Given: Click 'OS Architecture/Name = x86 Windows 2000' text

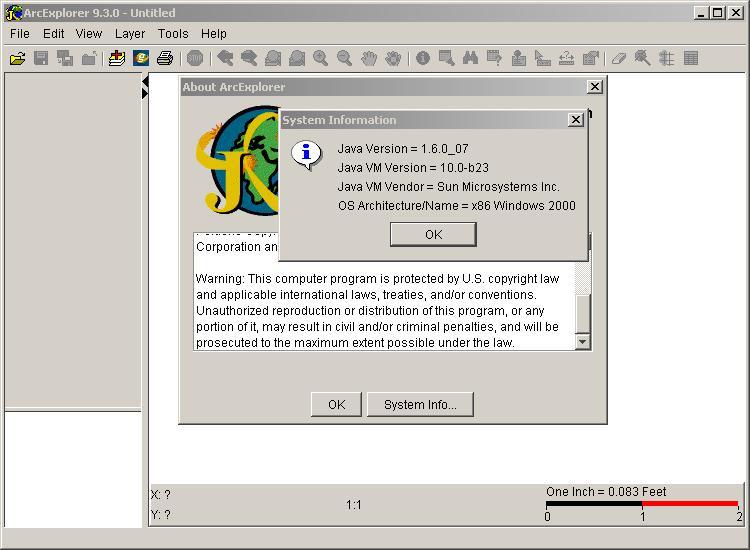Looking at the screenshot, I should click(x=456, y=206).
